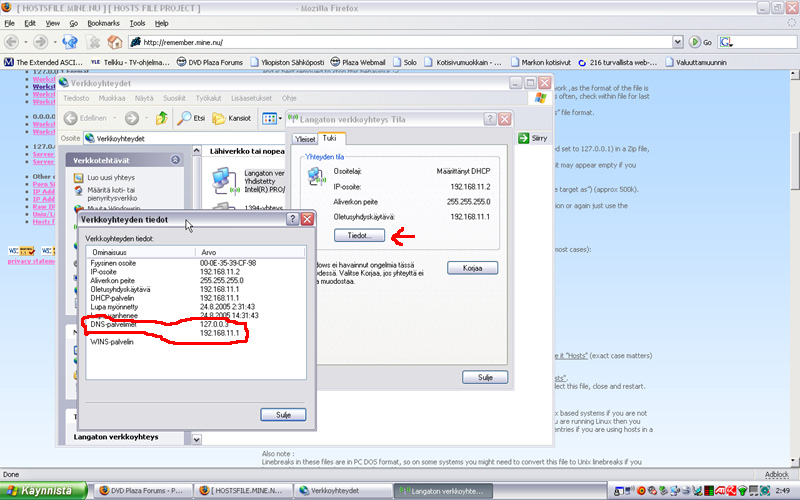The width and height of the screenshot is (800, 500).
Task: Click the Firefox URL address field
Action: tap(400, 42)
